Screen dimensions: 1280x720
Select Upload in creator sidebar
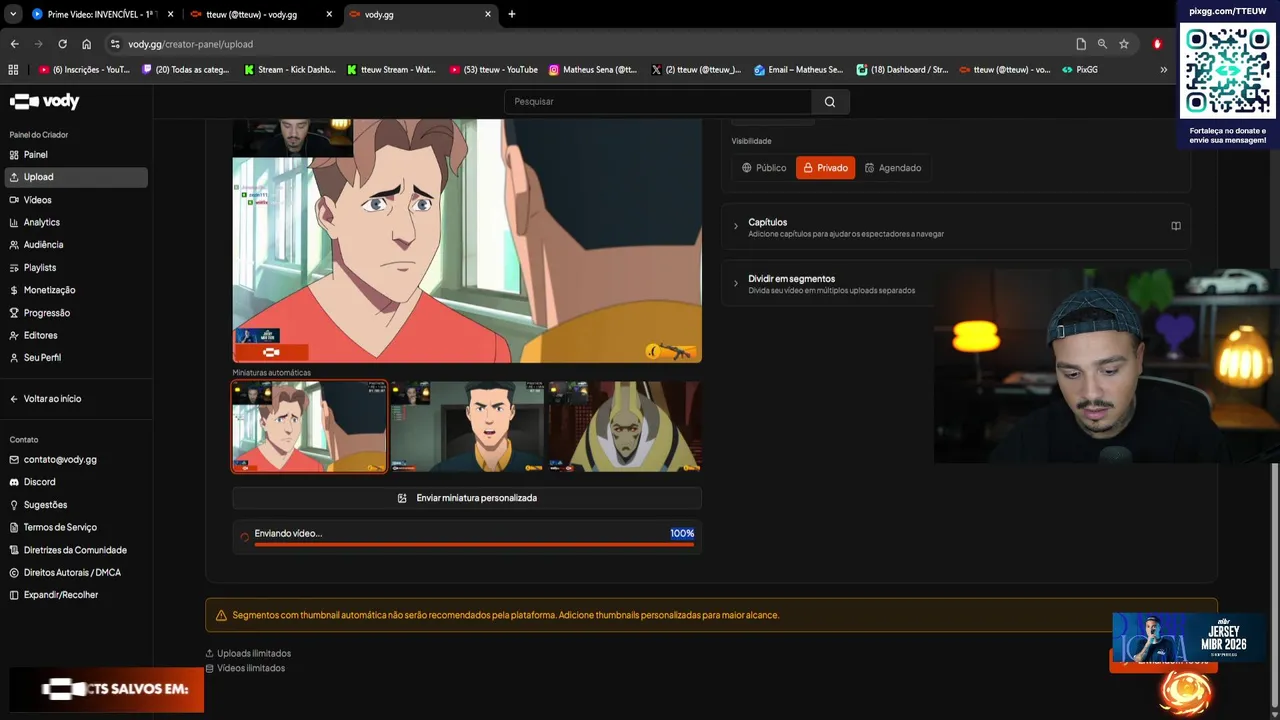76,177
